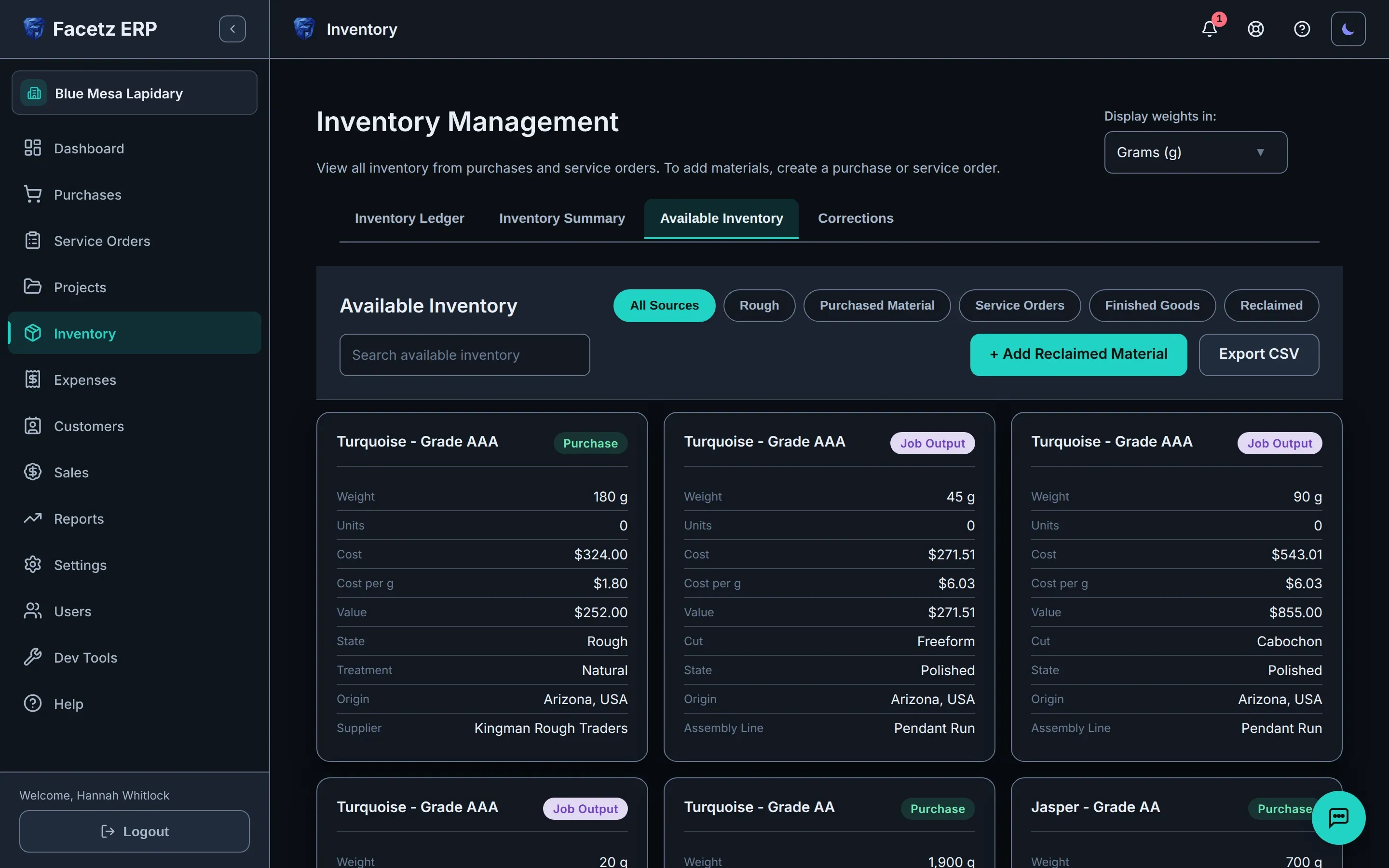Click the Jasper - Grade AA card title

coord(1095,807)
